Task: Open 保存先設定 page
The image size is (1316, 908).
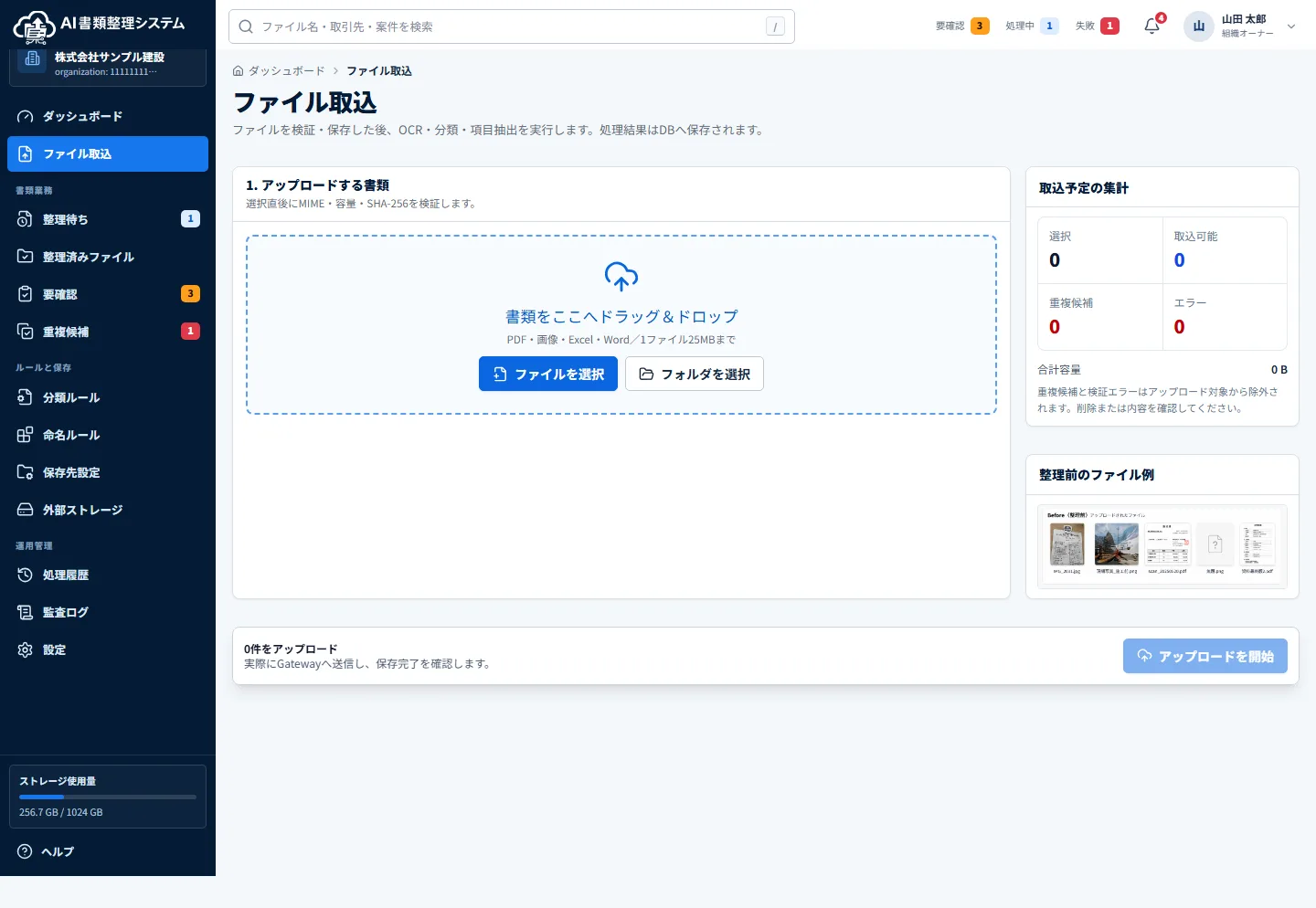Action: [108, 472]
